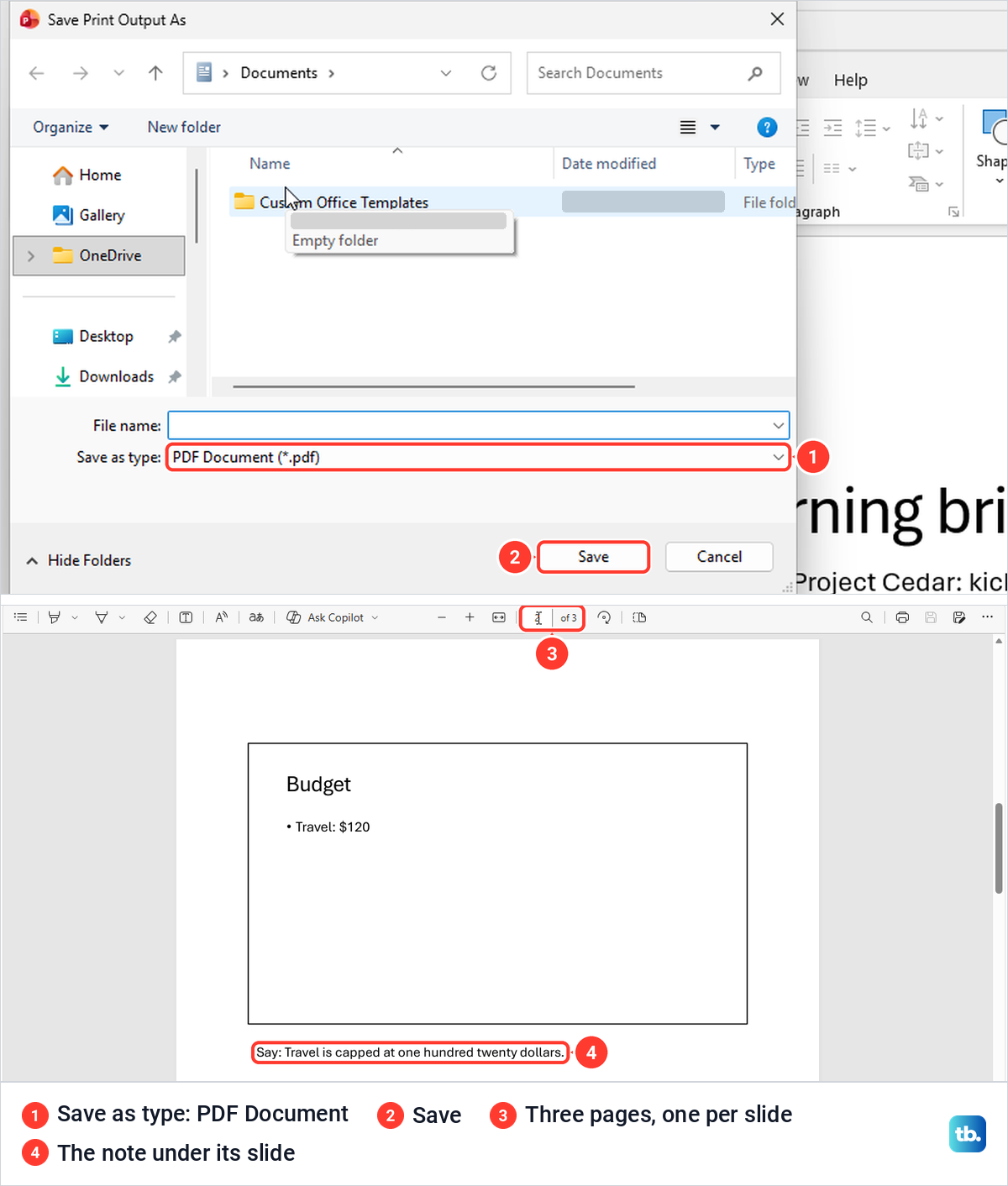Select the highlight tool in PDF viewer

click(x=55, y=617)
